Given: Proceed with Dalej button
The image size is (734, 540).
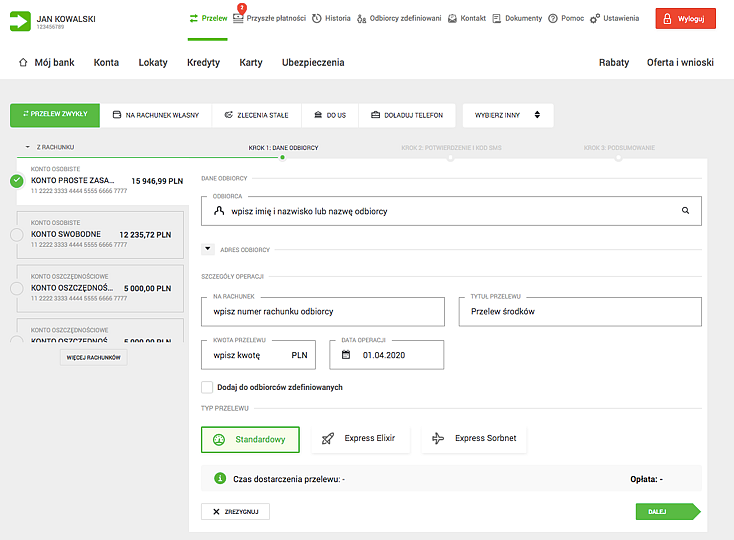Looking at the screenshot, I should tap(668, 511).
